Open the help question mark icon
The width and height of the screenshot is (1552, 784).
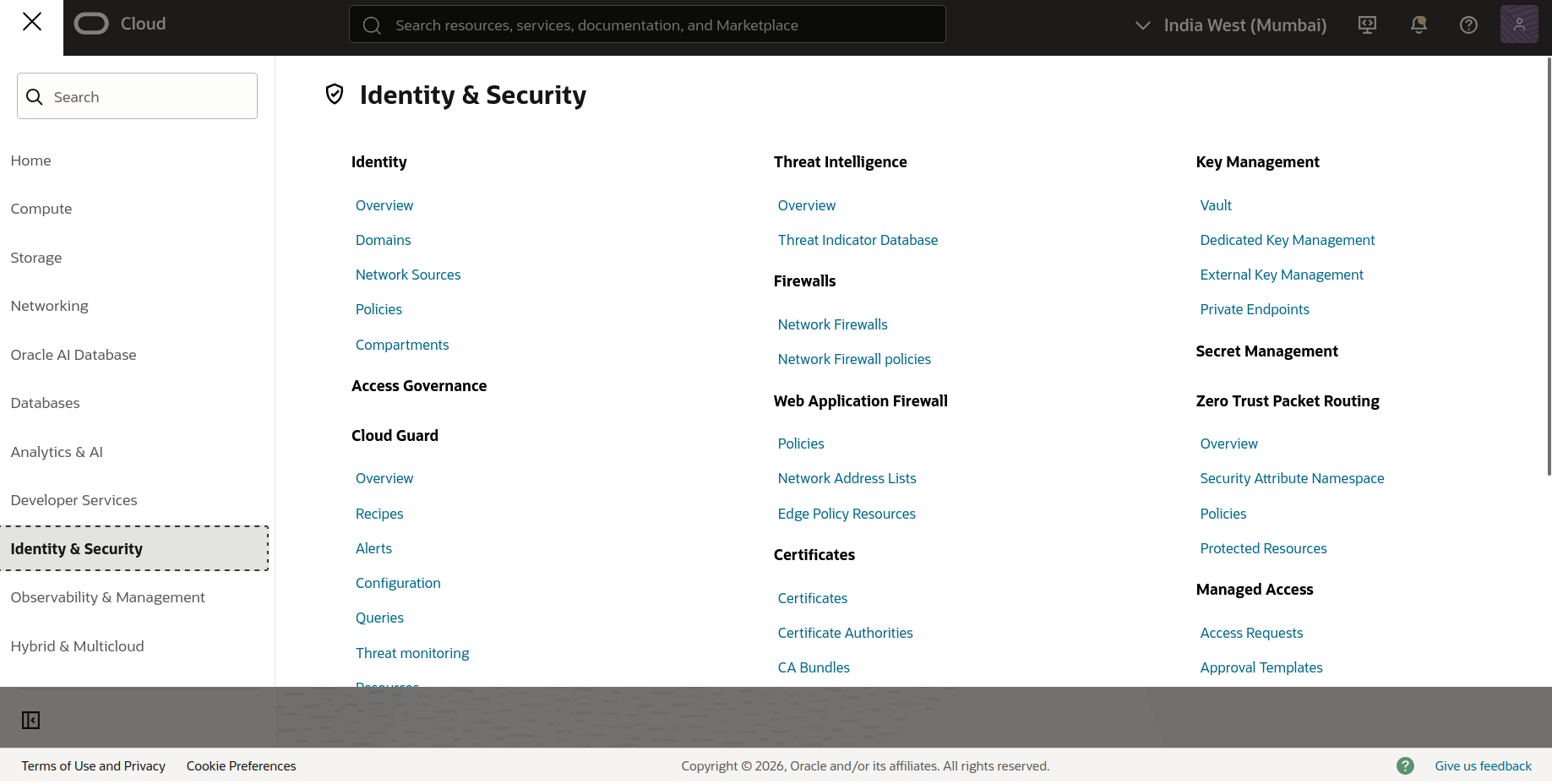pos(1468,25)
